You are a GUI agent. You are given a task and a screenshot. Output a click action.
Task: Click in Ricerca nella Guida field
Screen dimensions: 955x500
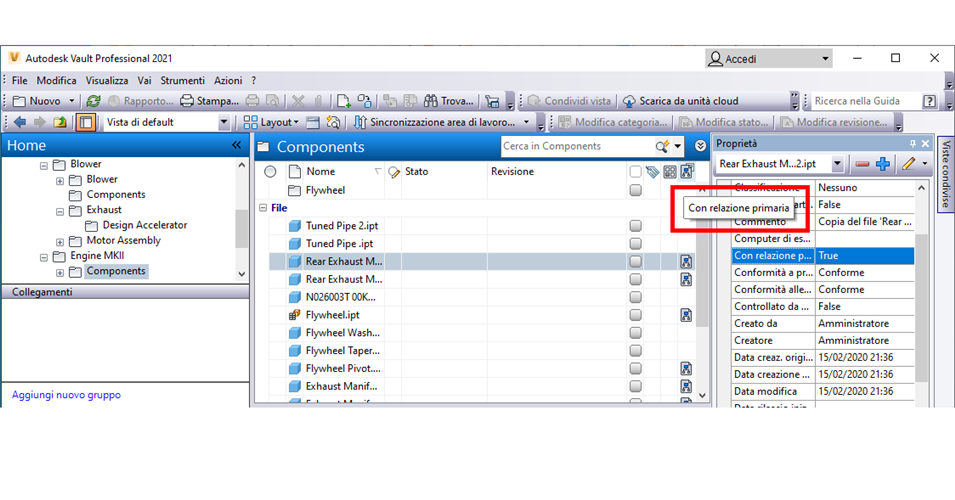pyautogui.click(x=866, y=101)
